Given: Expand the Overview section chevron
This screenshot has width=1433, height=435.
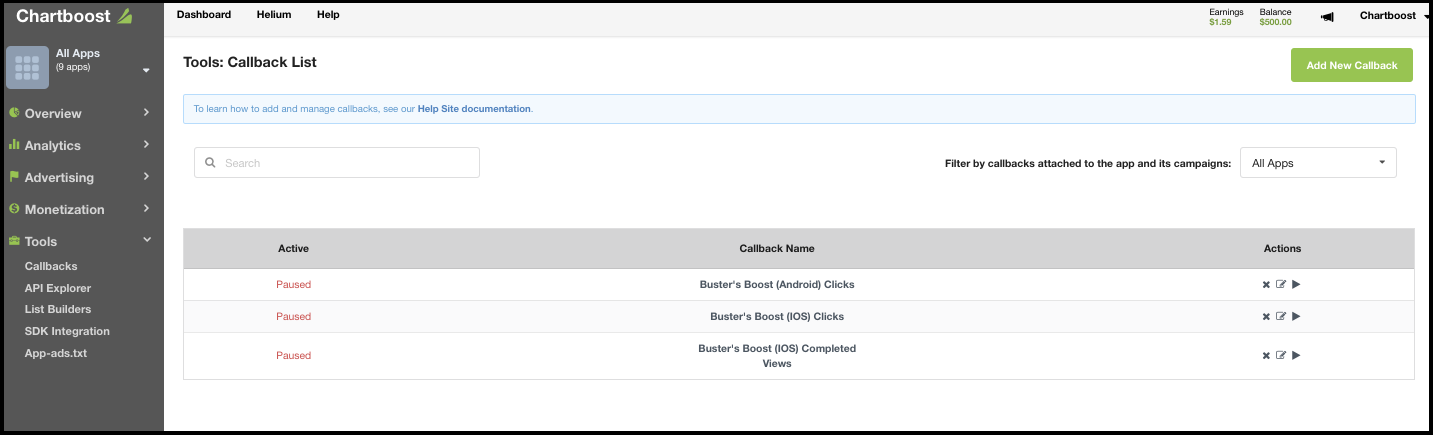Looking at the screenshot, I should tap(146, 112).
